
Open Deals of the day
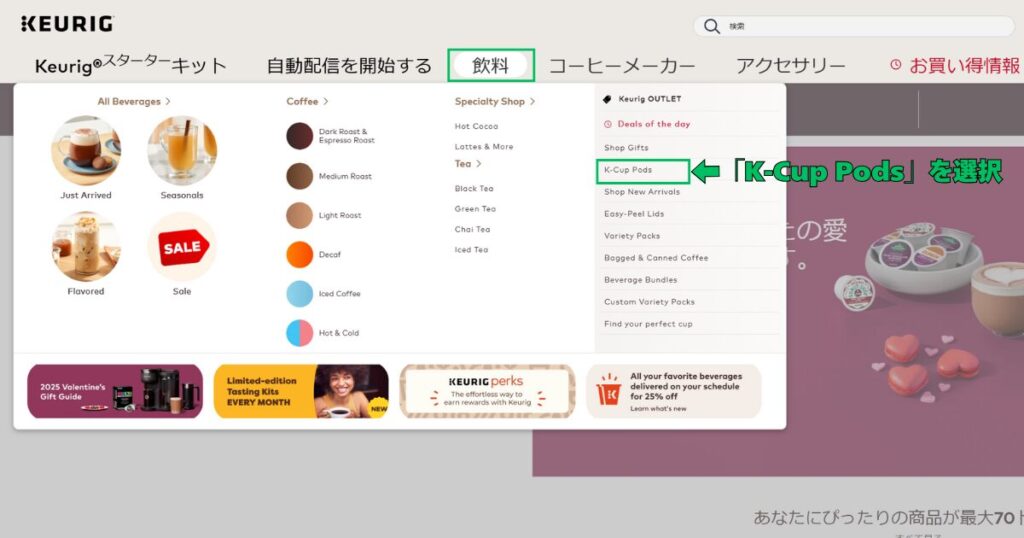(x=654, y=124)
